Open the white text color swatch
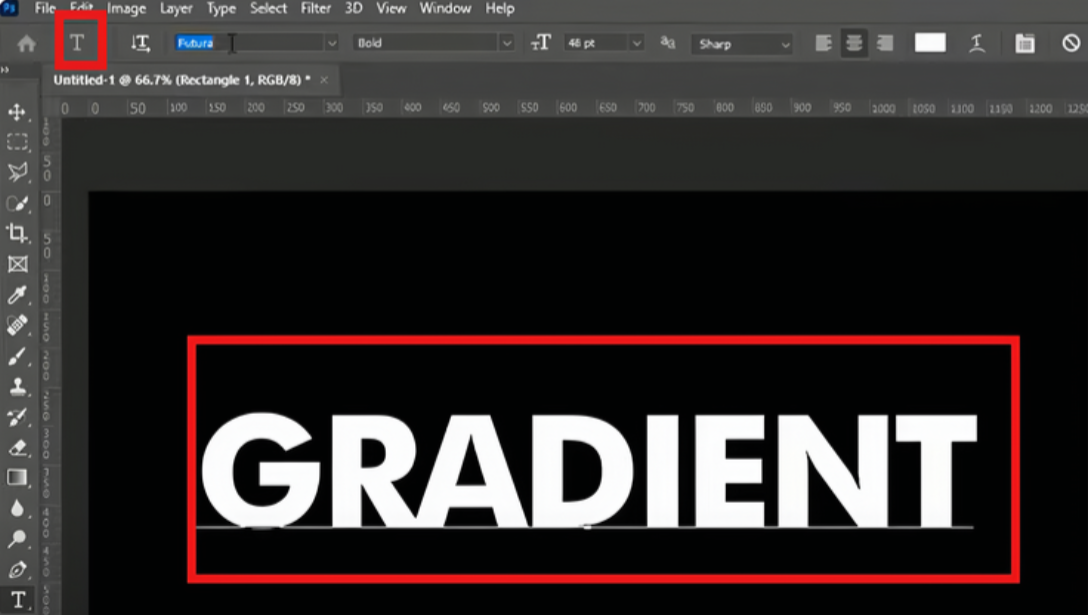Screen dimensions: 1088x615 click(930, 43)
